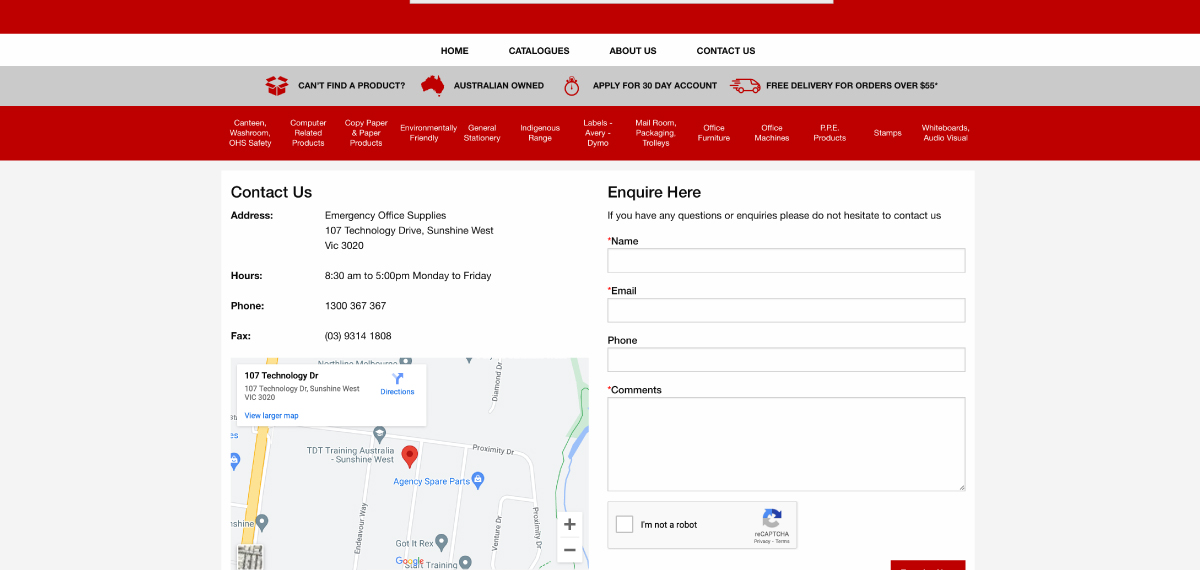Click '107 Technology Dr' title on map card
Image resolution: width=1200 pixels, height=570 pixels.
click(281, 376)
